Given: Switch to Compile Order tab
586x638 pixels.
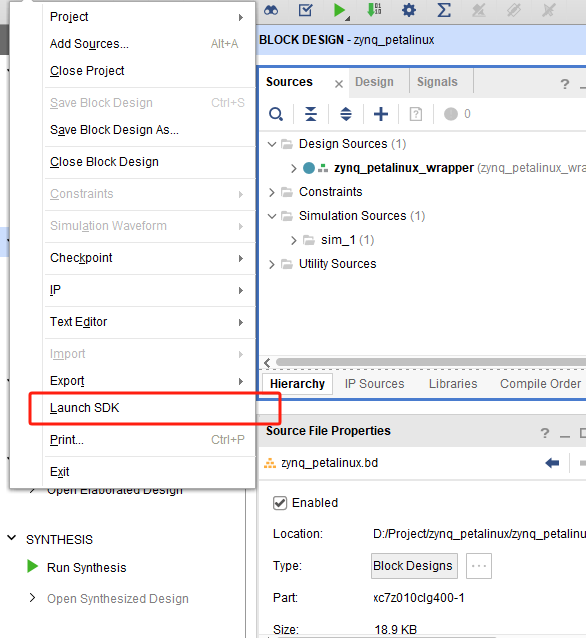Looking at the screenshot, I should point(540,384).
